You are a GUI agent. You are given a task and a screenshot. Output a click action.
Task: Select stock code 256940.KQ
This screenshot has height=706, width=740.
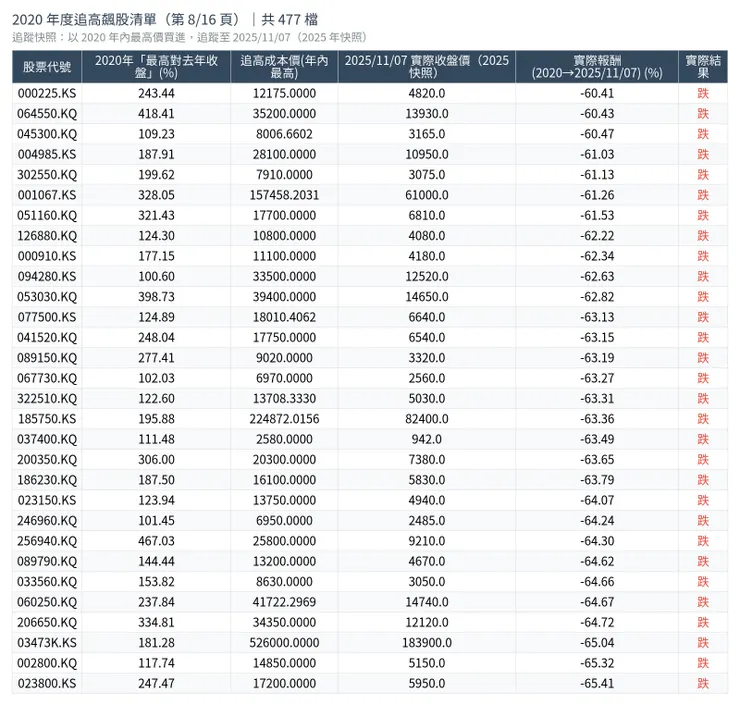pyautogui.click(x=47, y=541)
